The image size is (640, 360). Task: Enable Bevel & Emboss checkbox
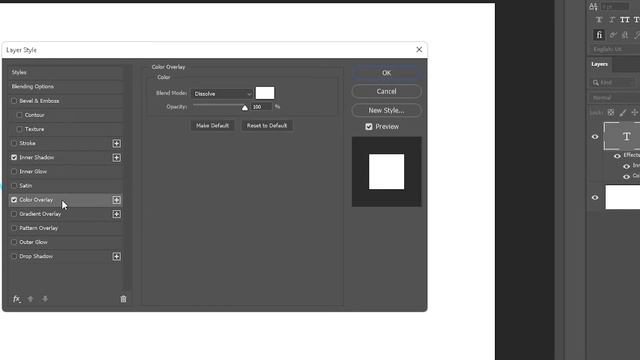[14, 101]
